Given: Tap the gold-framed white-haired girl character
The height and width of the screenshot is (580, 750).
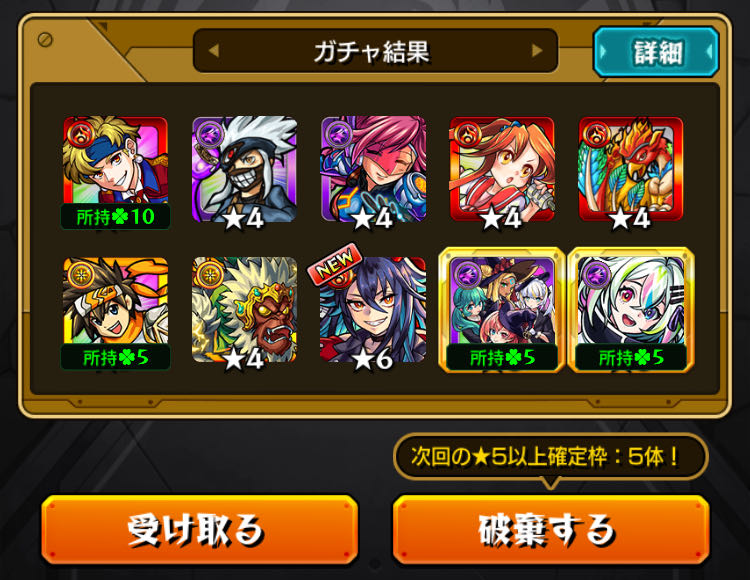Looking at the screenshot, I should click(x=631, y=310).
